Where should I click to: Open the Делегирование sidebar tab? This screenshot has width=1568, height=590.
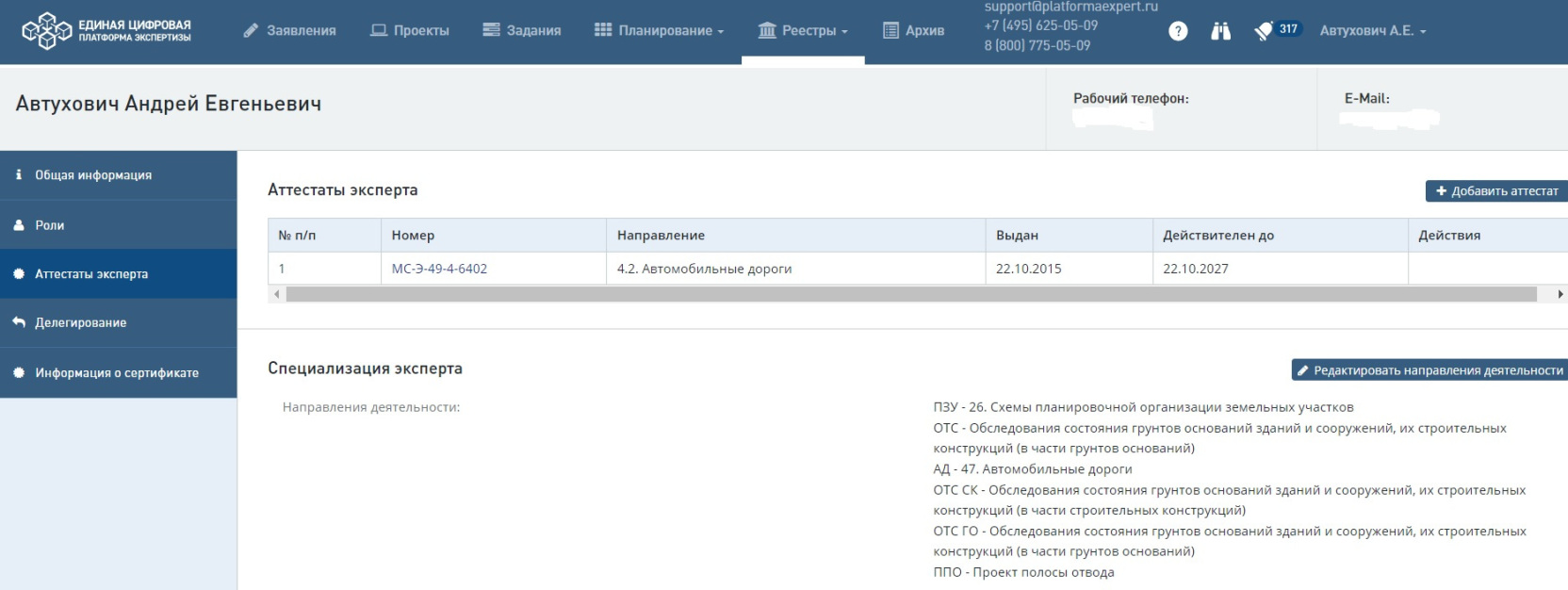point(80,322)
